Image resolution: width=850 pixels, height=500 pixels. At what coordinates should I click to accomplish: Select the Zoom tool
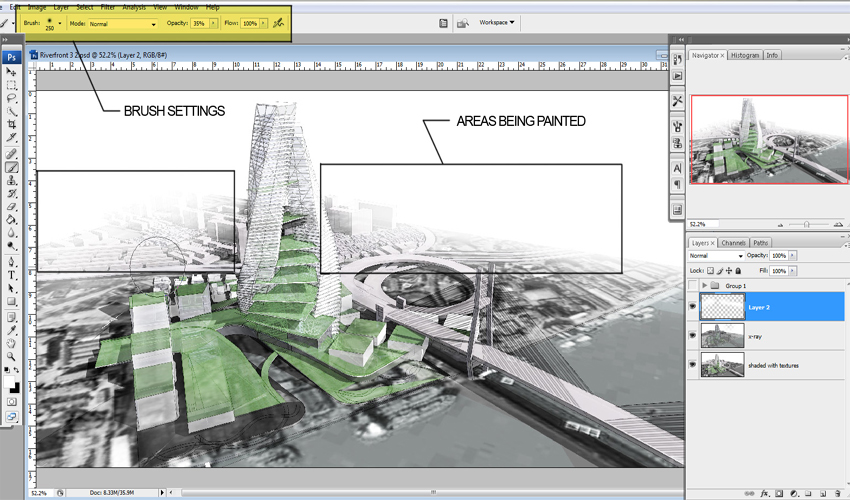11,356
